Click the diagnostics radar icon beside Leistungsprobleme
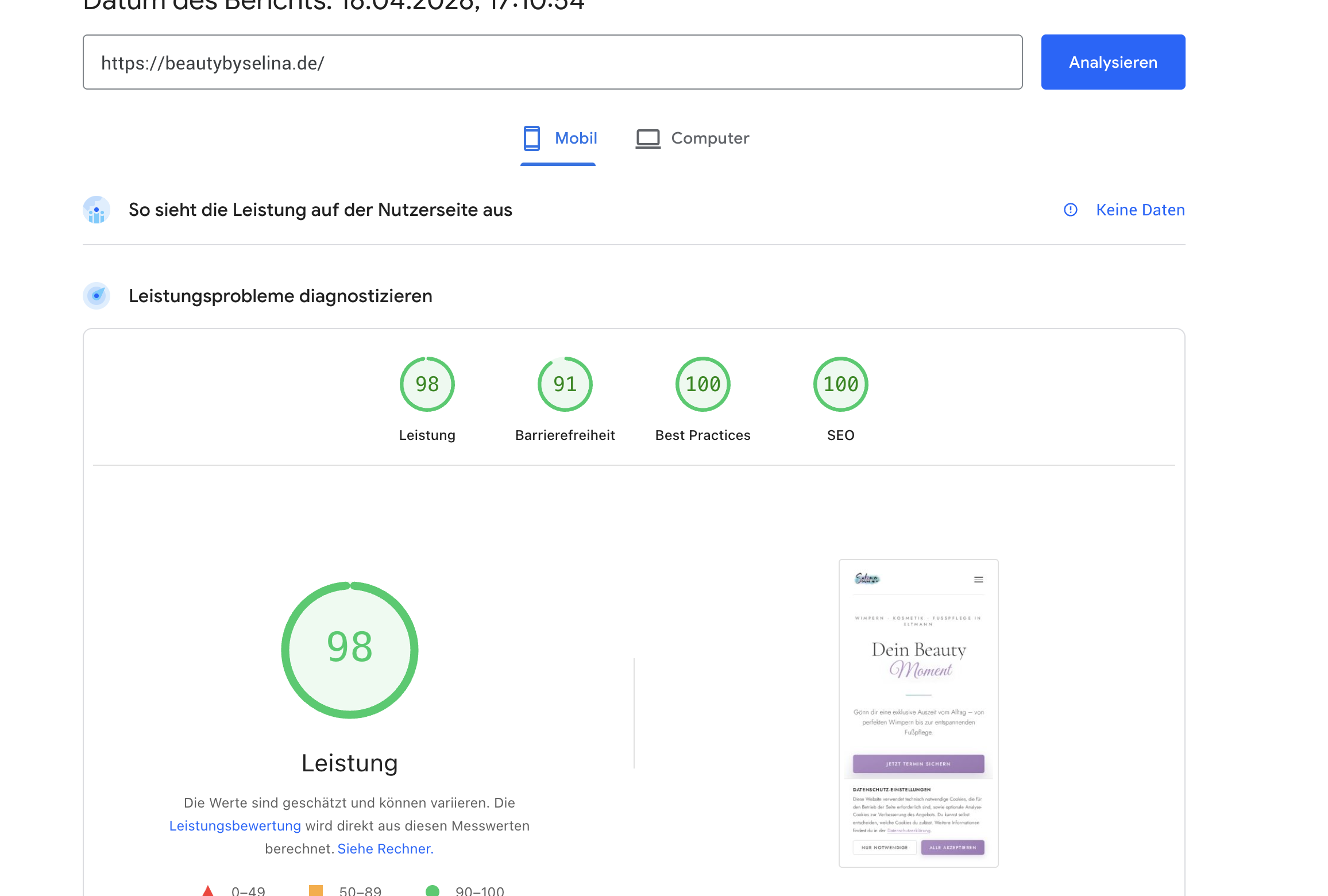Viewport: 1328px width, 896px height. tap(96, 296)
